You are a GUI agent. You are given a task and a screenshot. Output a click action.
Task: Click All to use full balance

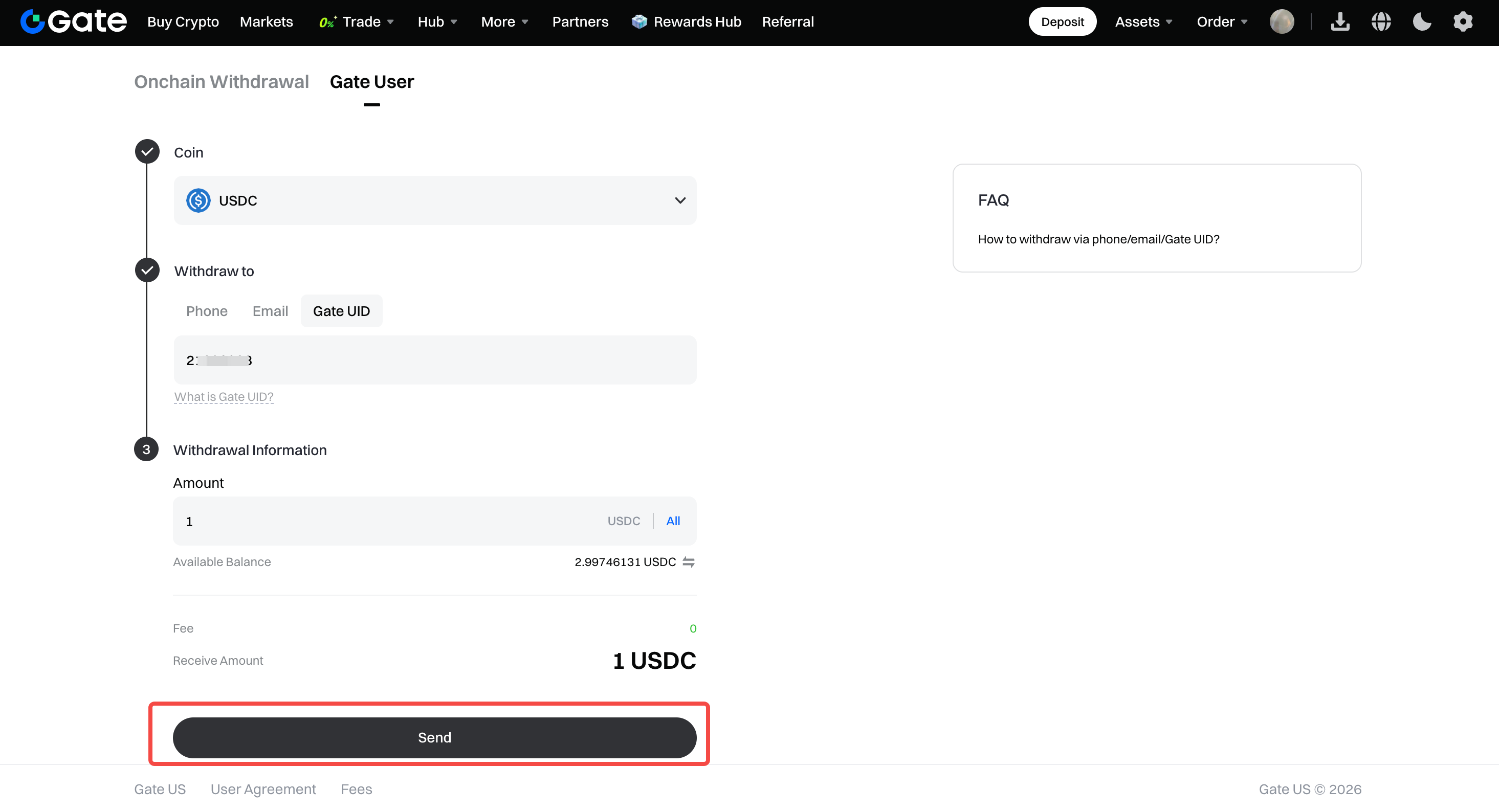(673, 521)
